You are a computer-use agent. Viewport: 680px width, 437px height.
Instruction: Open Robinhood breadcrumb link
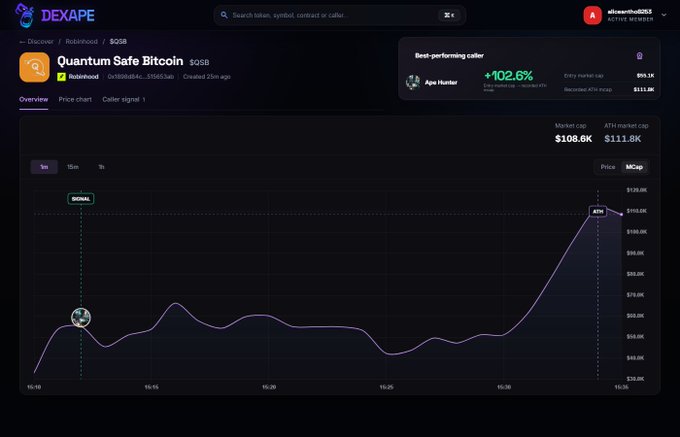[x=82, y=42]
